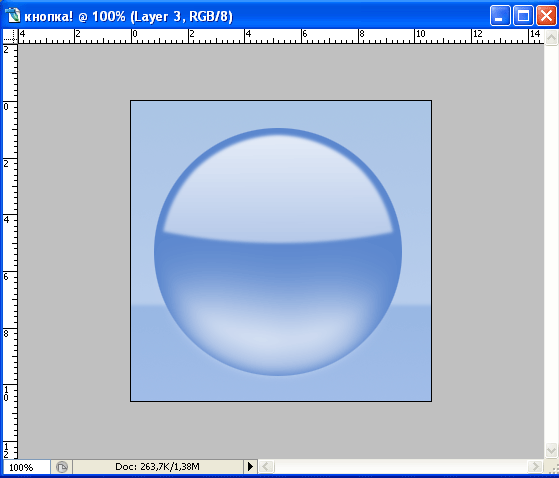Click the ruler origin crosshair corner
The width and height of the screenshot is (559, 478).
pos(10,36)
